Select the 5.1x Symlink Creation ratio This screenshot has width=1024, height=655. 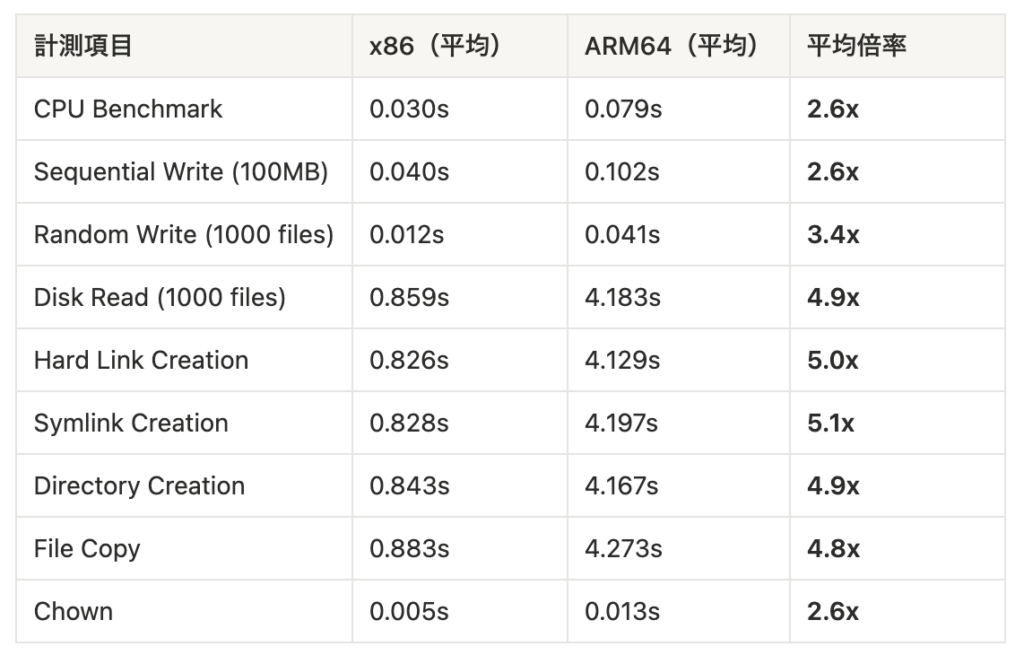click(x=831, y=423)
